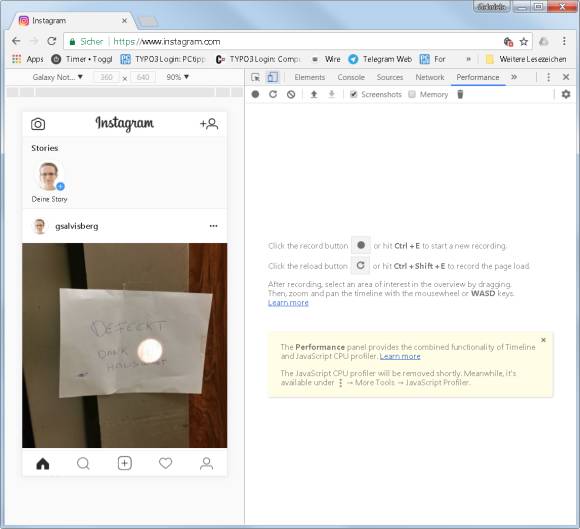The width and height of the screenshot is (580, 529).
Task: Select the Performance tab
Action: 478,77
